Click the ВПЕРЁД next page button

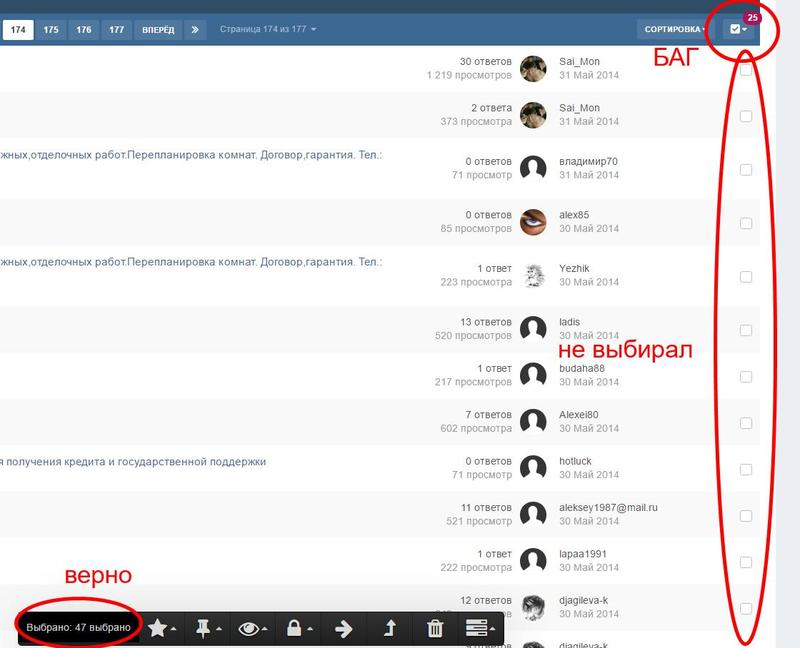click(158, 30)
